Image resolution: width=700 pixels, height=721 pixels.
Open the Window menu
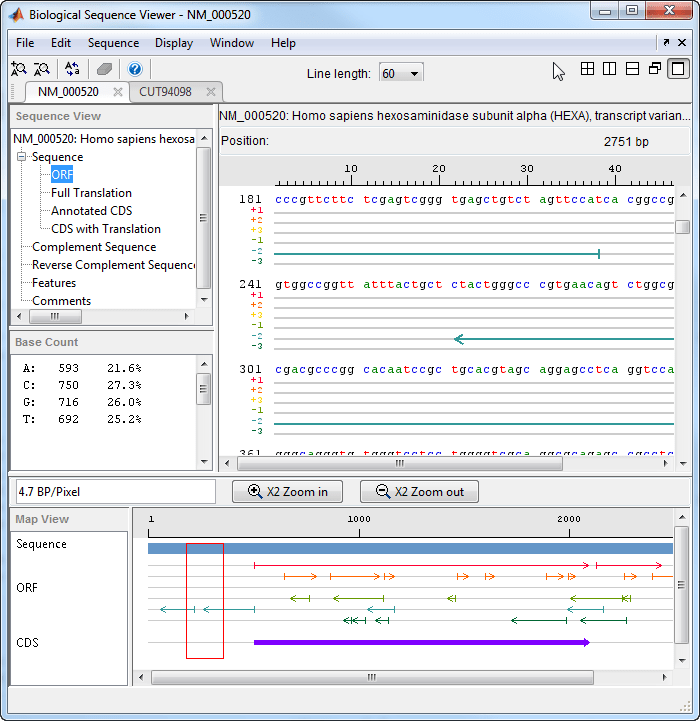point(232,43)
